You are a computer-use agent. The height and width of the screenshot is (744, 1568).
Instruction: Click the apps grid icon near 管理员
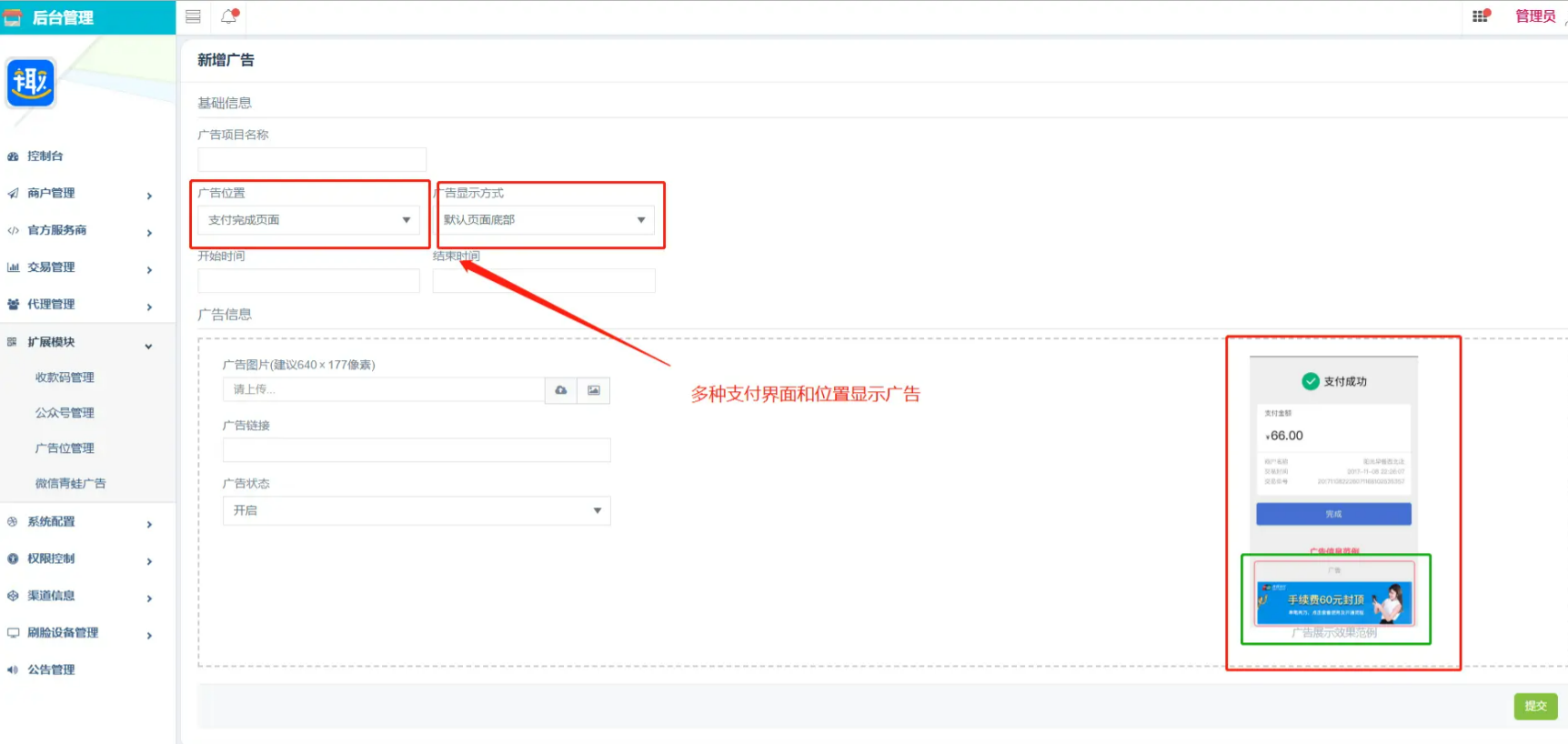(x=1481, y=15)
